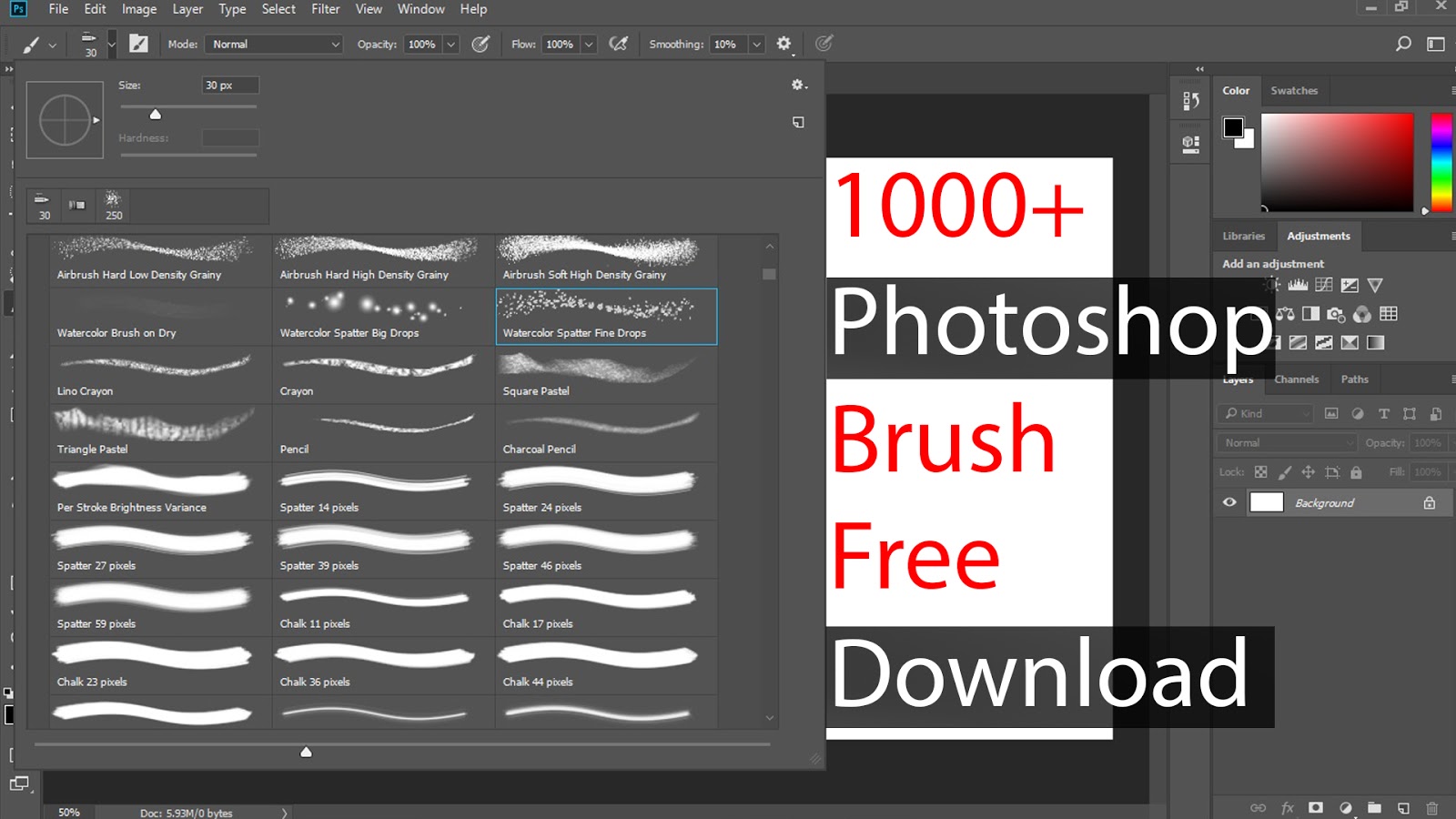The image size is (1456, 819).
Task: Toggle pressure for size icon
Action: click(x=824, y=44)
